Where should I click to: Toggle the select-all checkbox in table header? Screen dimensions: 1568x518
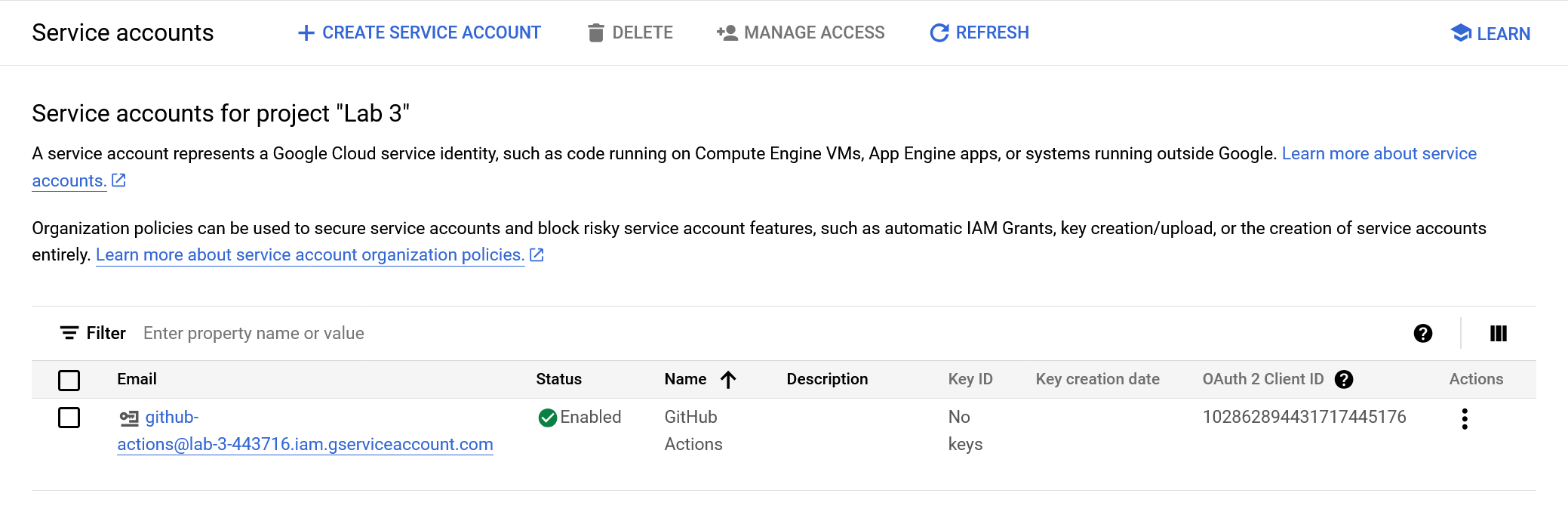69,380
